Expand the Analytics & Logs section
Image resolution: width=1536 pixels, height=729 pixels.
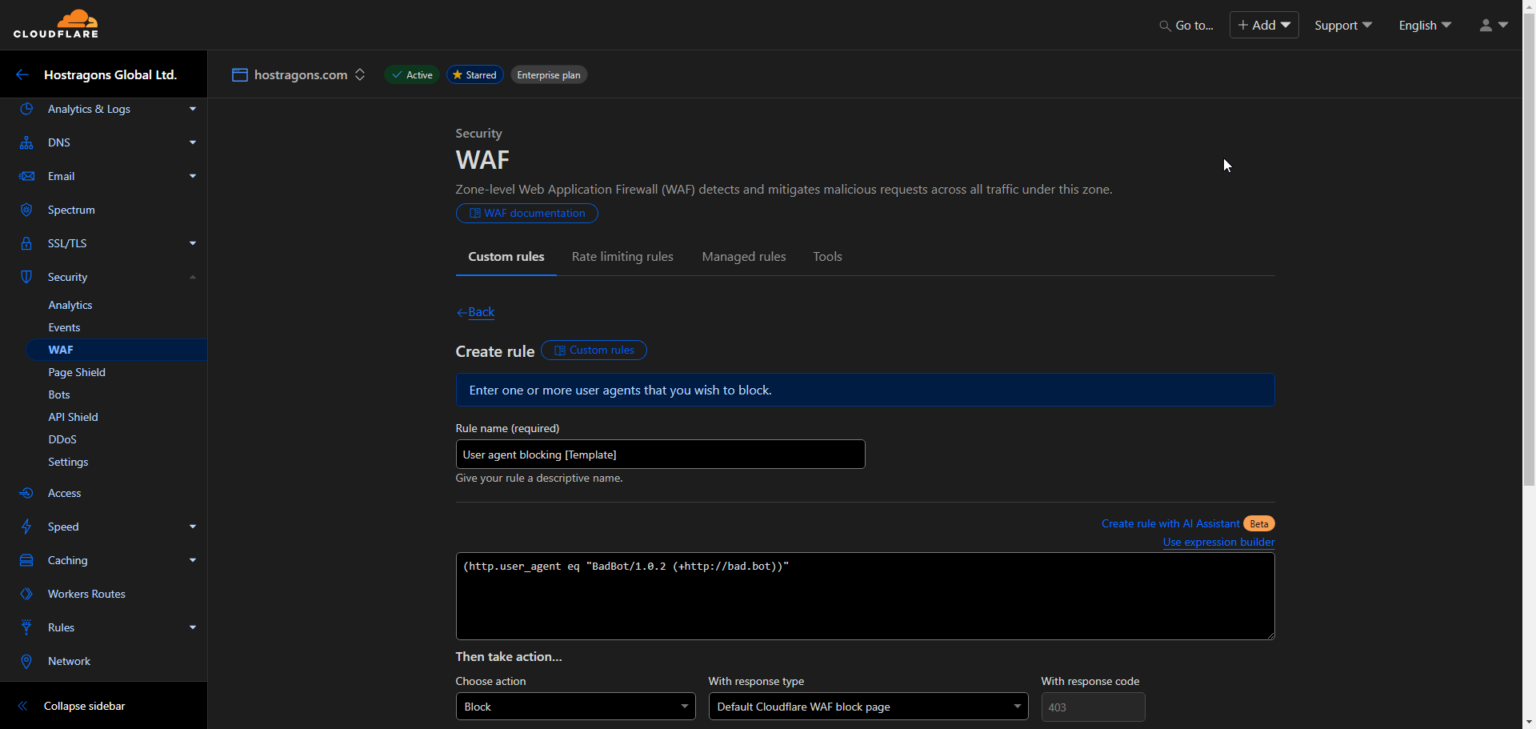pos(192,109)
